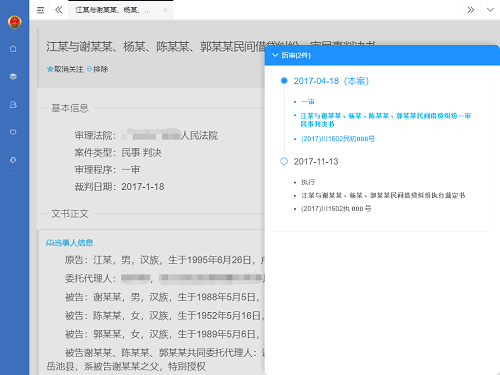Click the national emblem logo in sidebar
The height and width of the screenshot is (375, 500).
(14, 22)
